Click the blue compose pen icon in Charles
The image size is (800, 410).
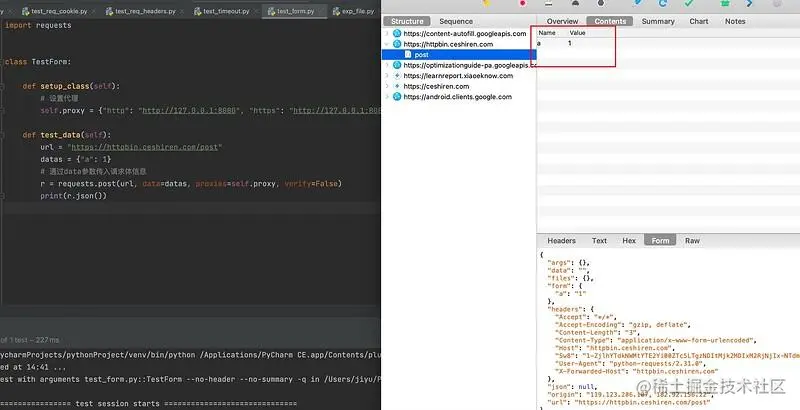click(638, 3)
